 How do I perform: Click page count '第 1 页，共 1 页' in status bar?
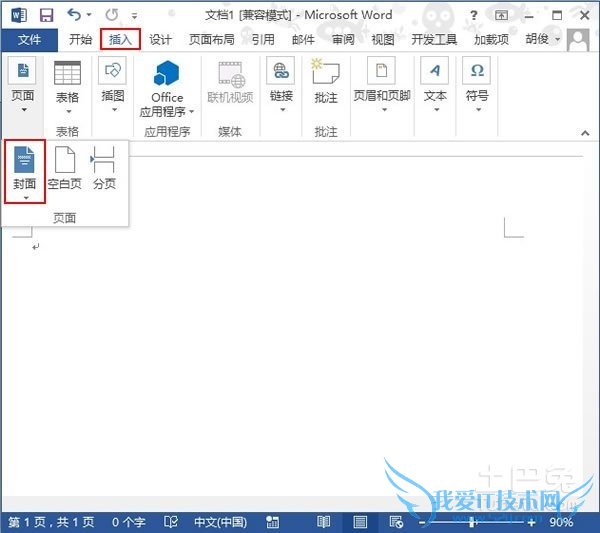coord(51,522)
